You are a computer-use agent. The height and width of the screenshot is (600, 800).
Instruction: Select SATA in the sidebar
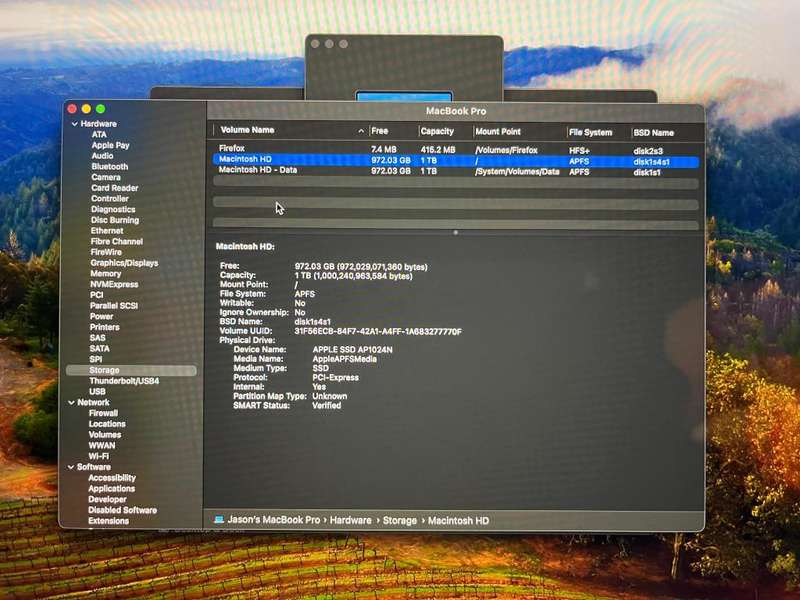click(x=99, y=348)
